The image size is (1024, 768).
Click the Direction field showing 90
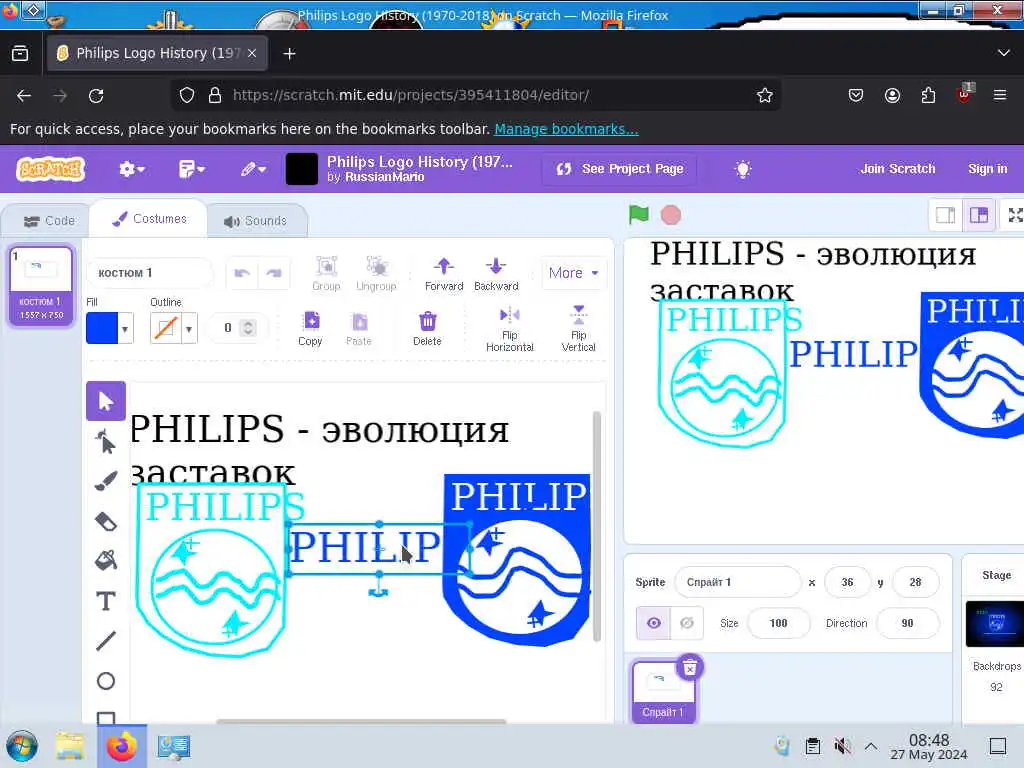907,623
